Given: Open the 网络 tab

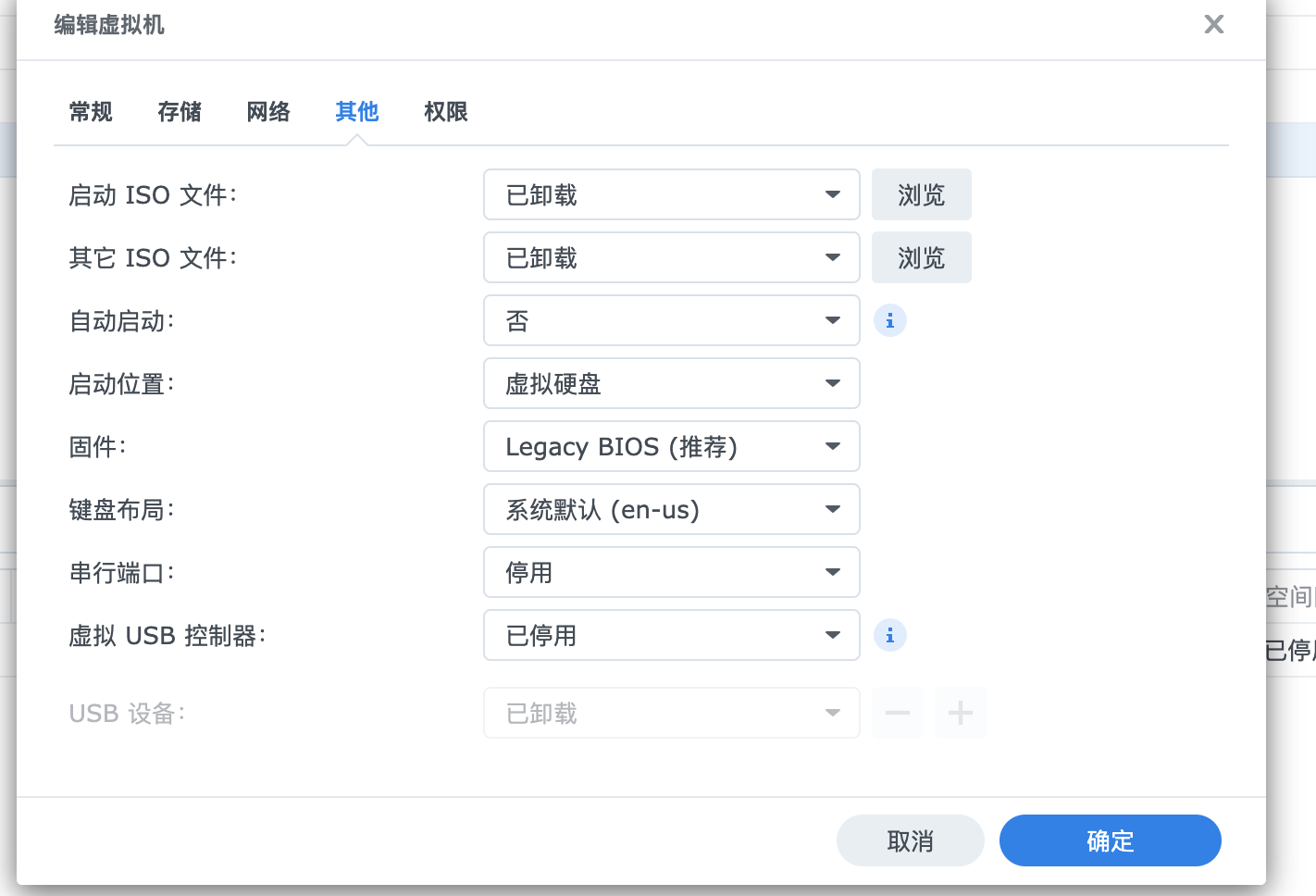Looking at the screenshot, I should coord(268,112).
